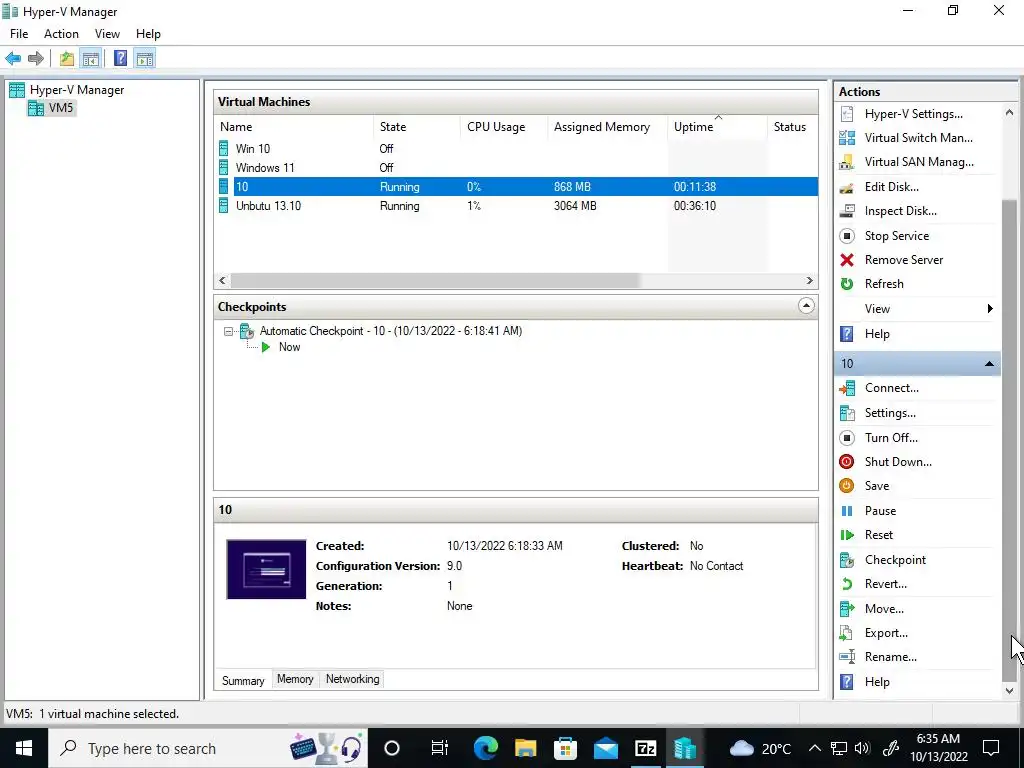Open the Action menu
This screenshot has width=1024, height=768.
[61, 34]
